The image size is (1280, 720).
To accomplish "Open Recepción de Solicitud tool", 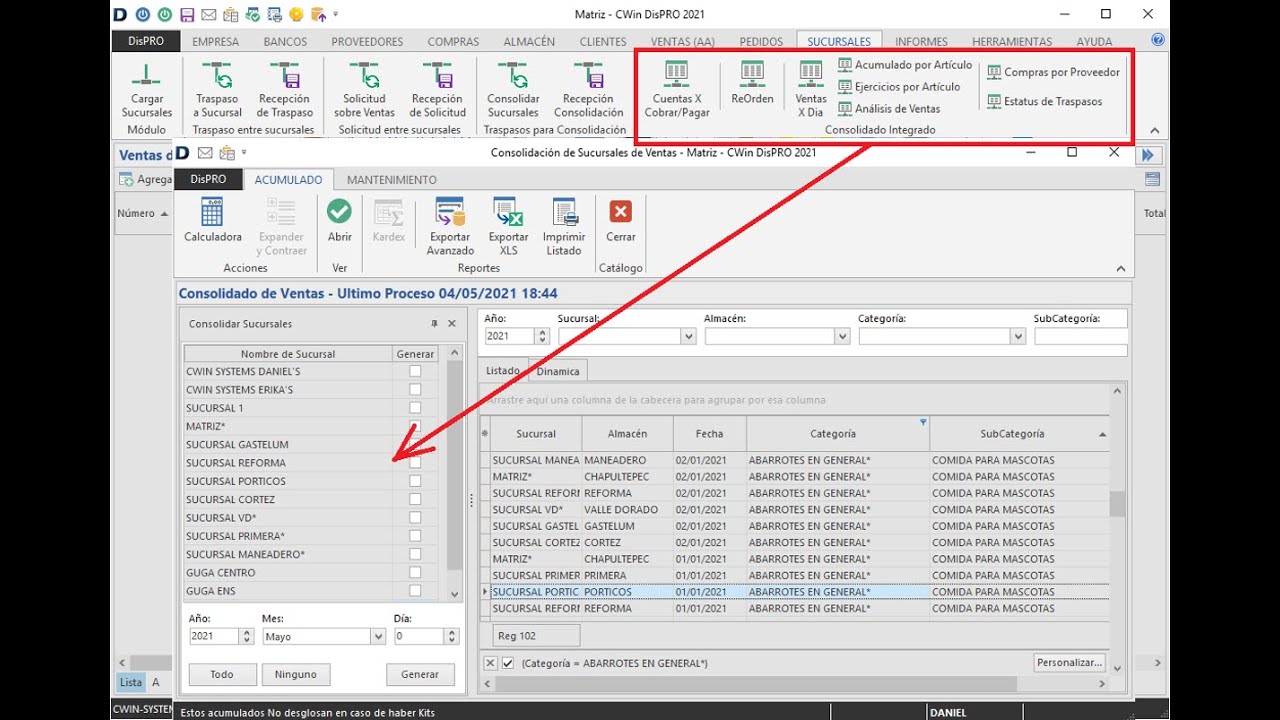I will click(x=438, y=88).
